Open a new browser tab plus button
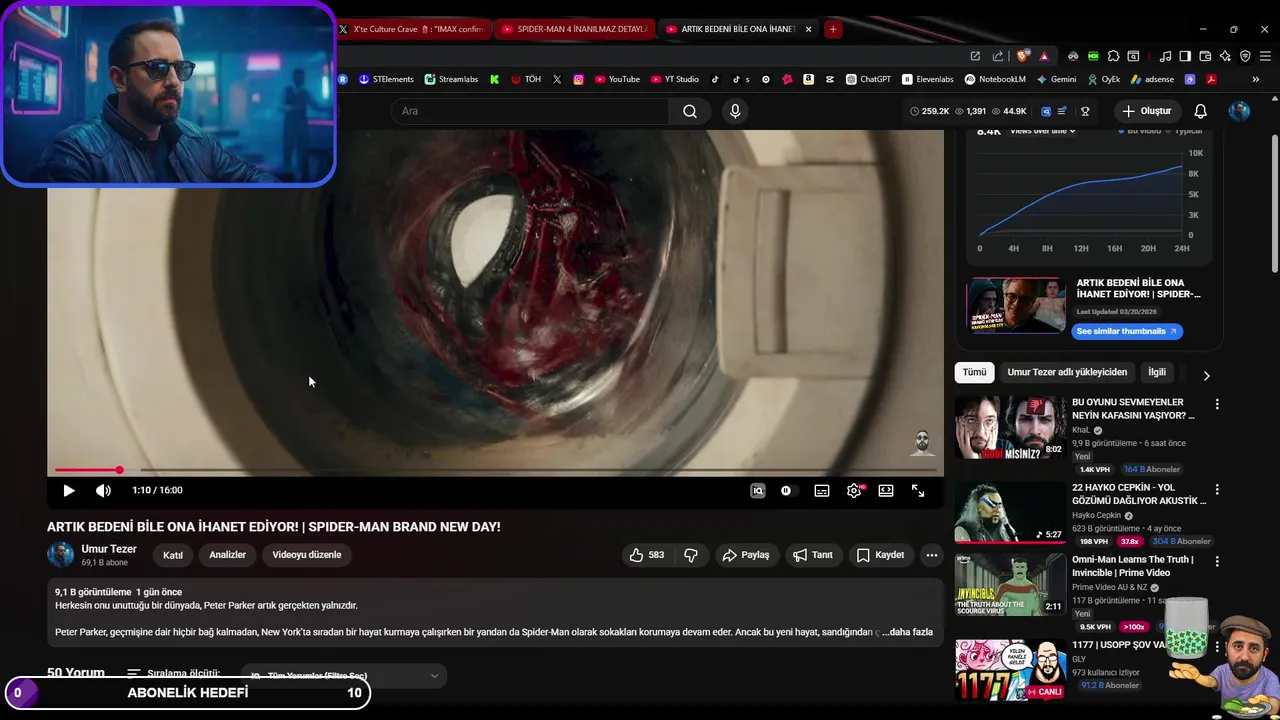1280x720 pixels. click(832, 29)
